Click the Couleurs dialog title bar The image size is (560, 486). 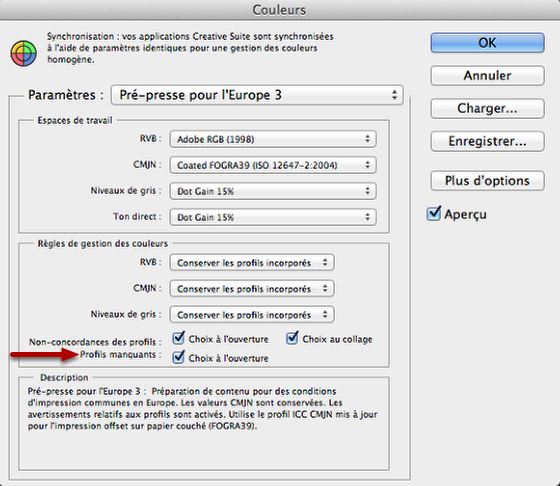[280, 10]
